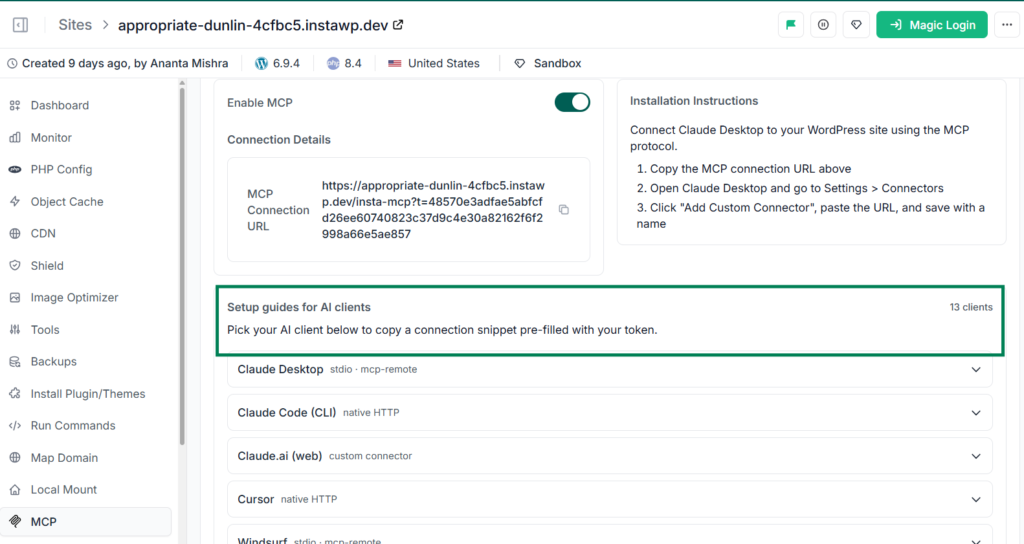Click the CDN globe icon

15,233
